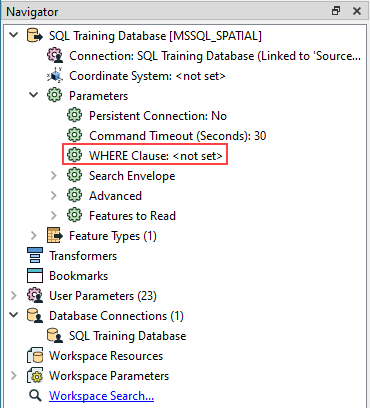Expand the Search Envelope node
Image resolution: width=370 pixels, height=408 pixels.
click(54, 175)
